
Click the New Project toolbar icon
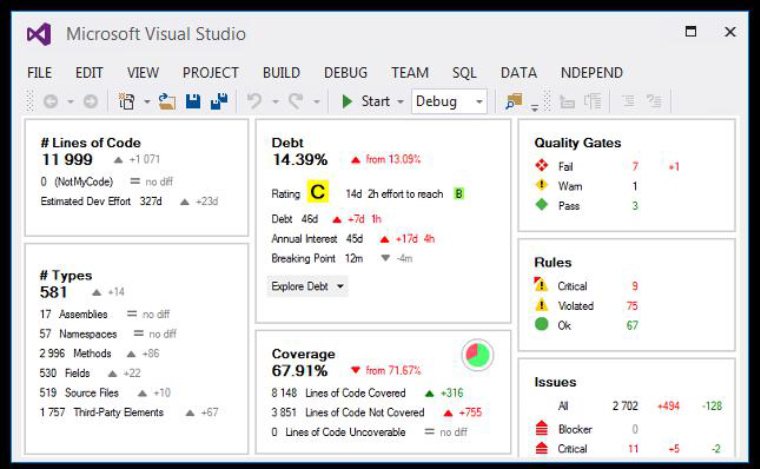tap(127, 101)
